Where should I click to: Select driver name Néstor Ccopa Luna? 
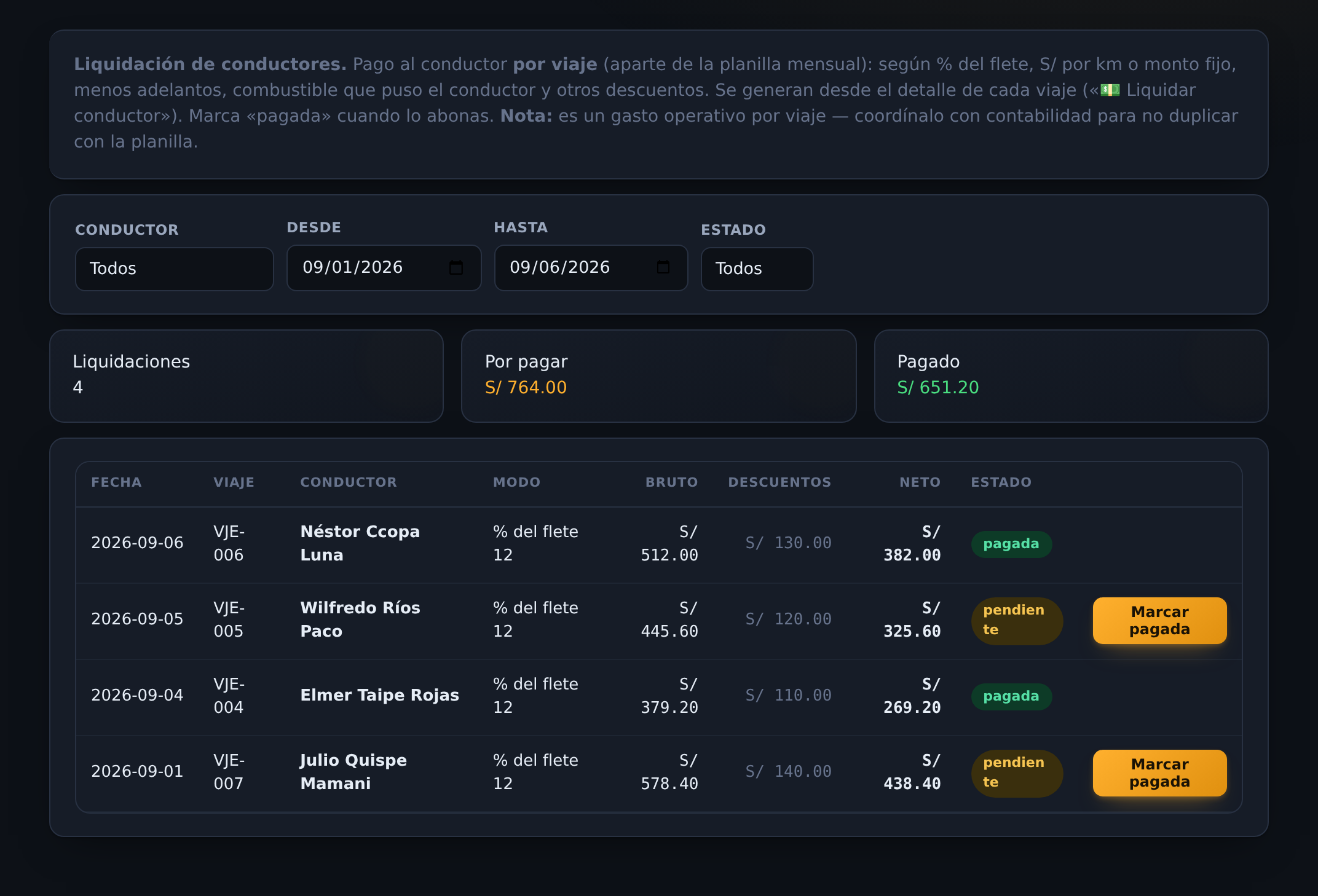360,543
